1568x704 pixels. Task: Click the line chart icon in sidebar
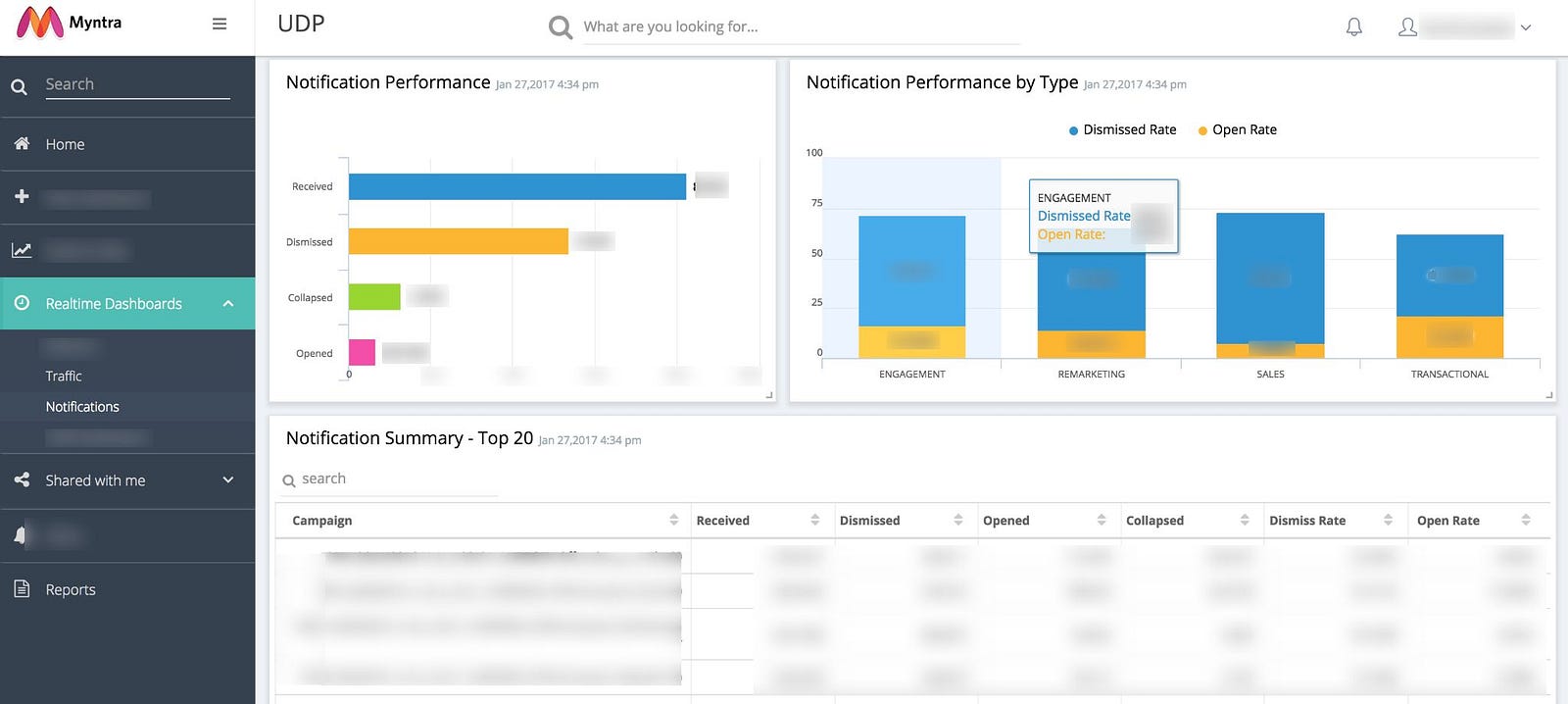(x=22, y=250)
